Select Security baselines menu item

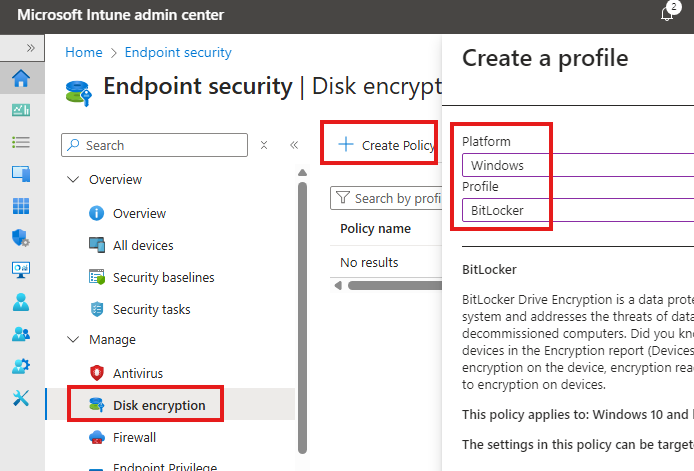(163, 277)
